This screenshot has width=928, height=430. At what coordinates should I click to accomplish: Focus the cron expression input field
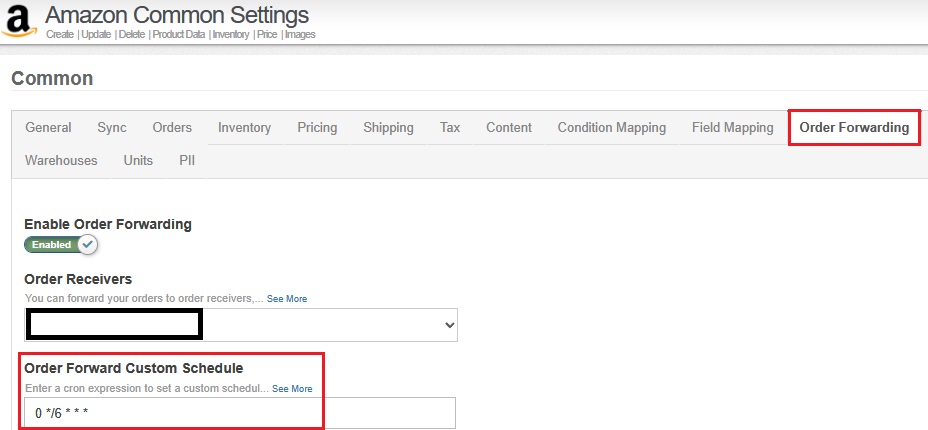[240, 413]
